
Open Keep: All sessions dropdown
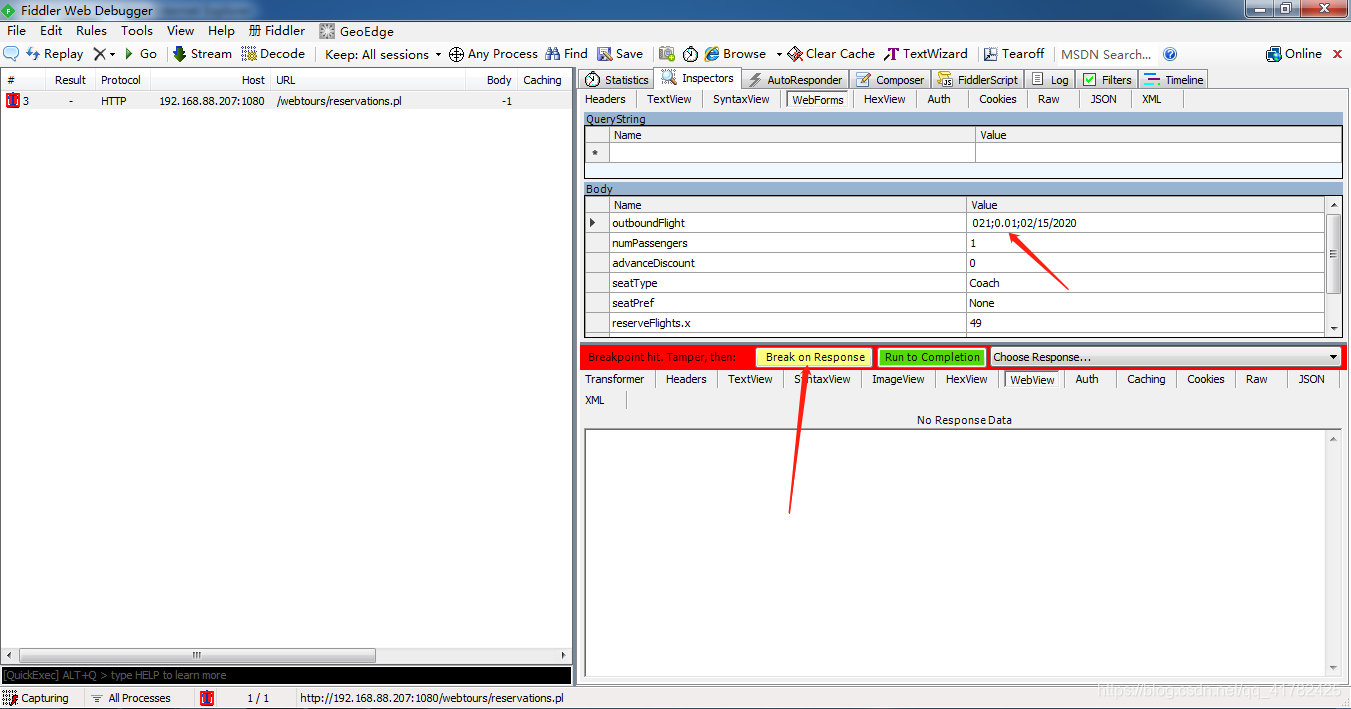pyautogui.click(x=383, y=54)
